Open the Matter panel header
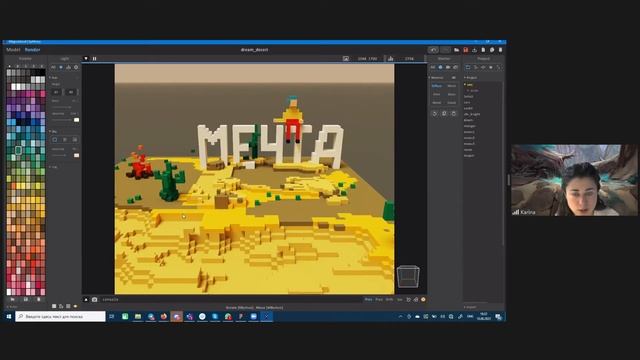Viewport: 640px width, 360px height. [444, 59]
